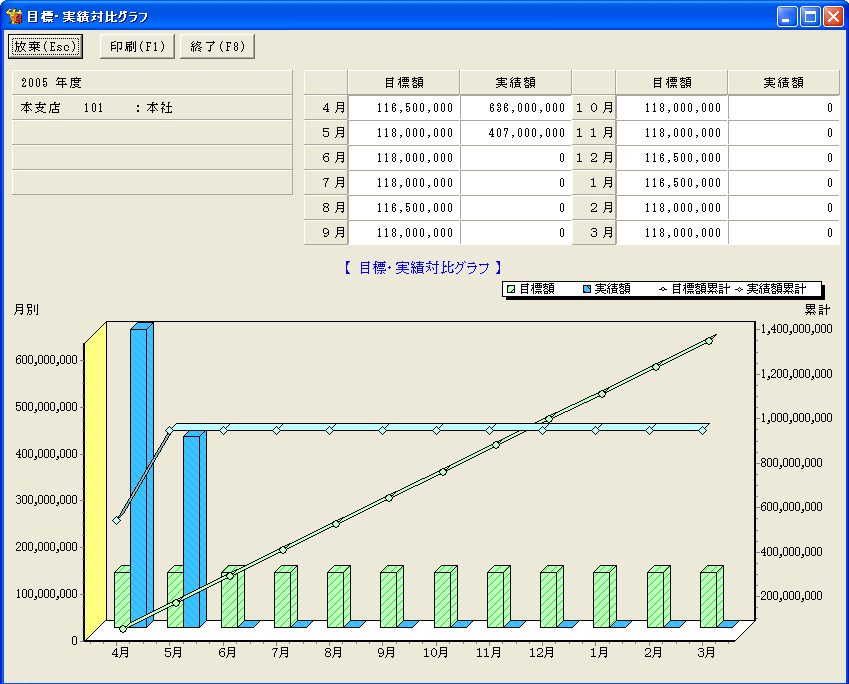Click the 累計 axis label

tap(817, 310)
